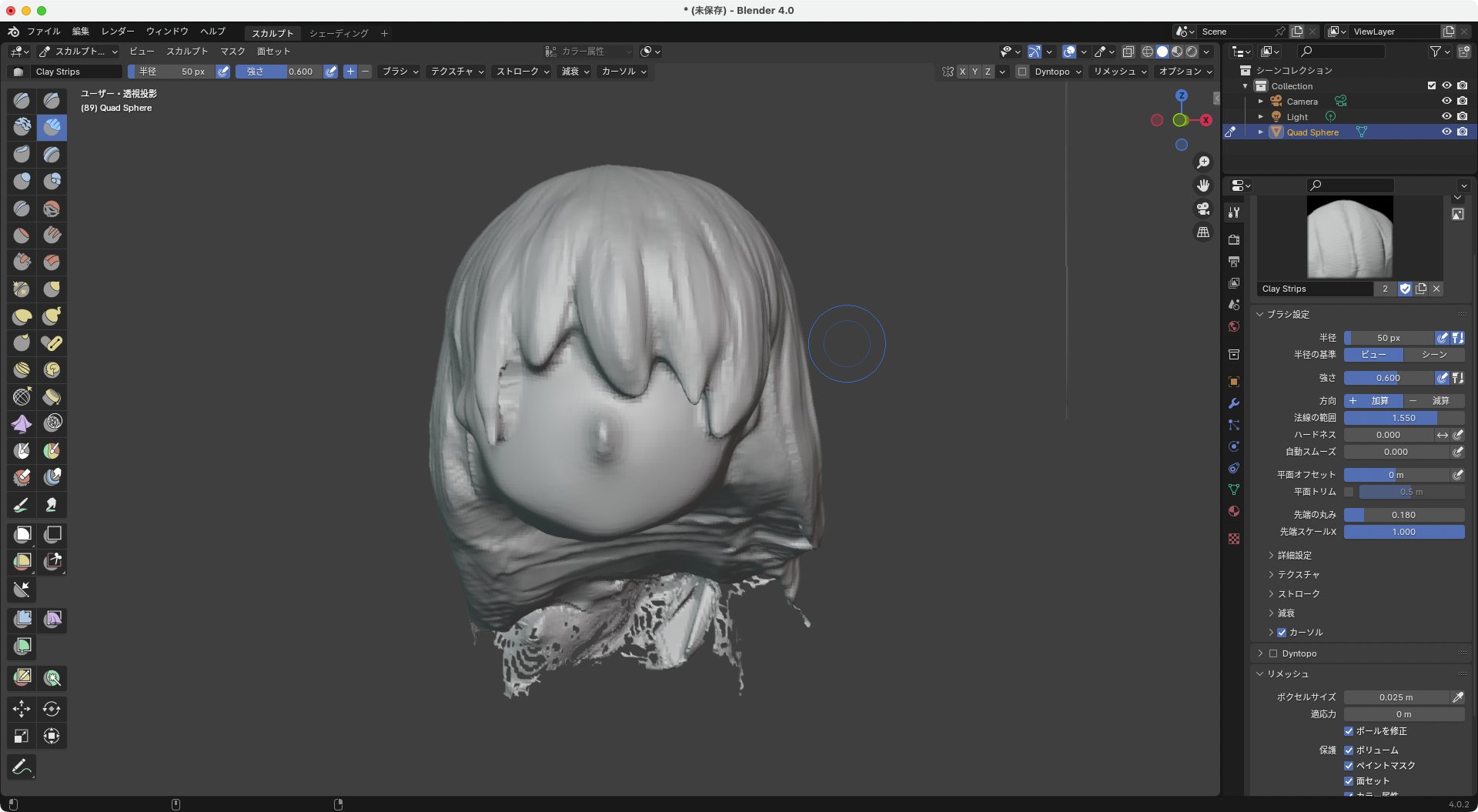Enable the Dyntopo checkbox in header

click(1022, 72)
